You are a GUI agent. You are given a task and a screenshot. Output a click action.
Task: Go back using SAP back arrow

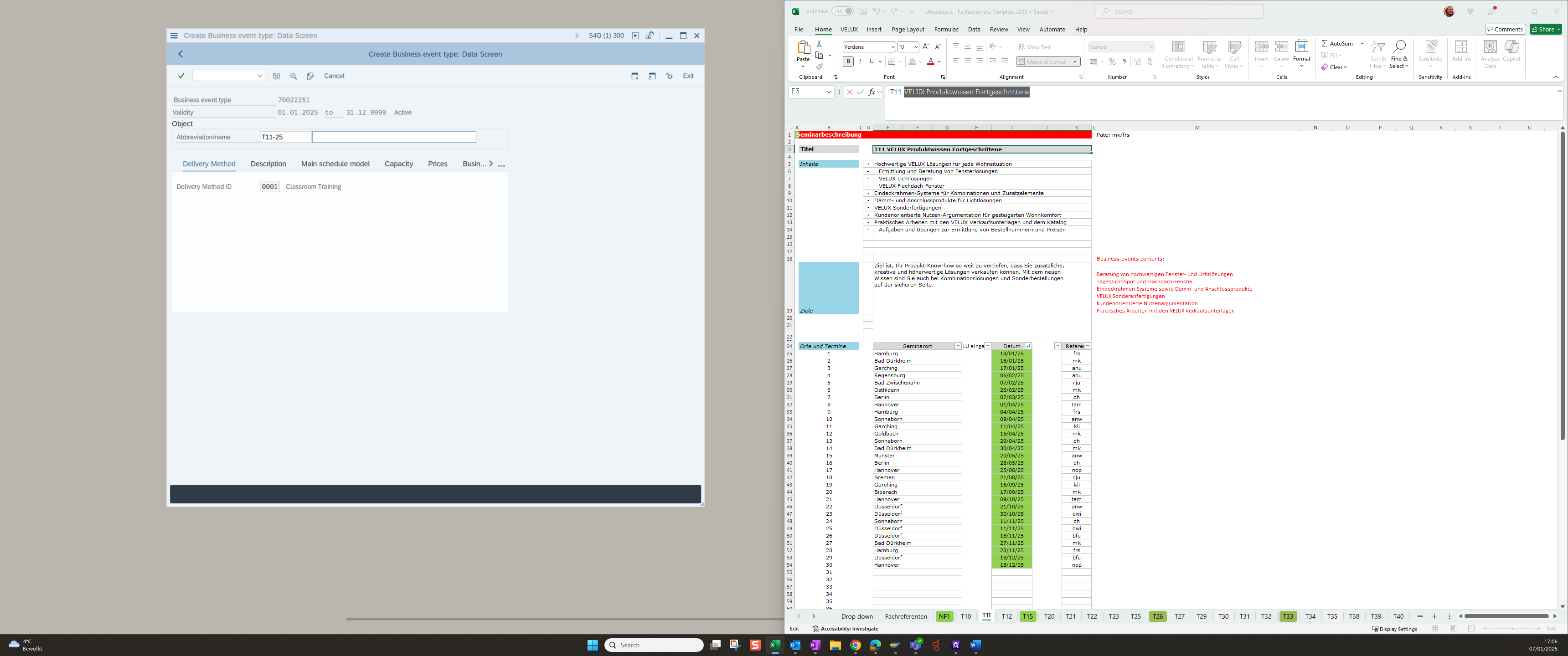click(181, 54)
